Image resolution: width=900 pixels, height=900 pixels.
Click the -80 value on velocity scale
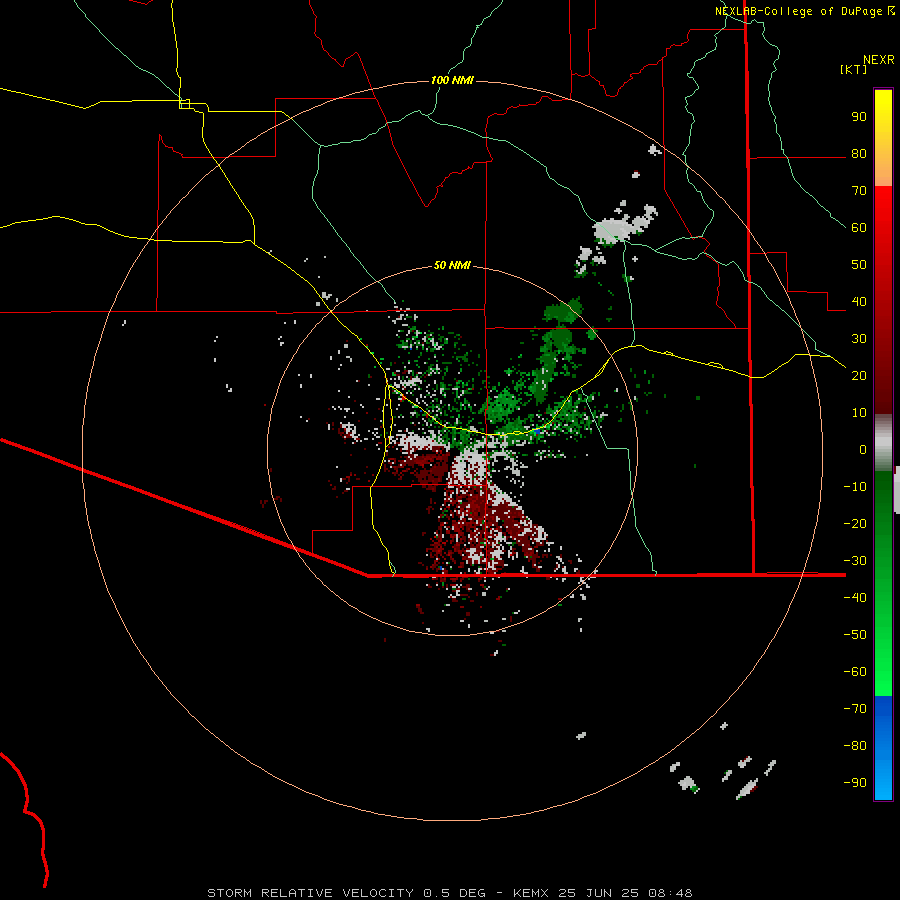[855, 746]
